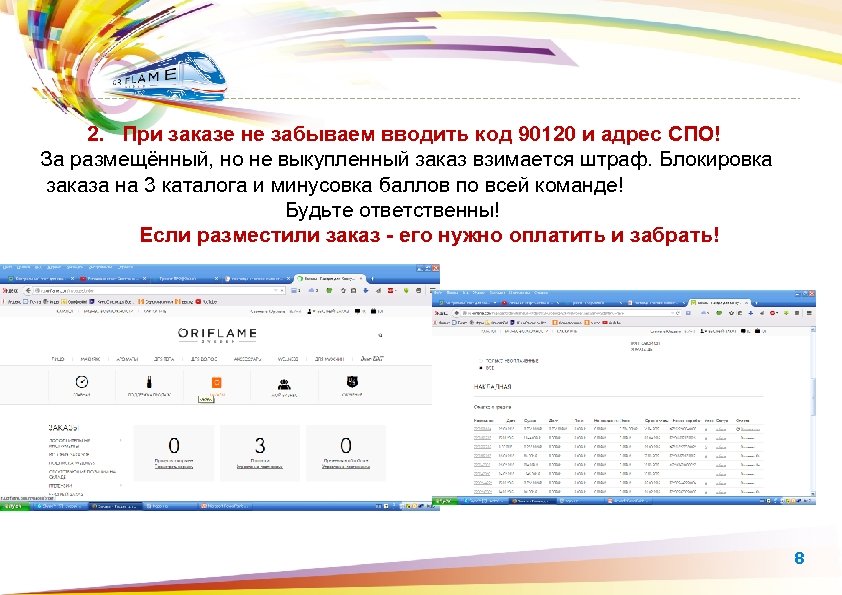
Task: Open the Oriflame logo in the left browser
Action: (x=217, y=335)
